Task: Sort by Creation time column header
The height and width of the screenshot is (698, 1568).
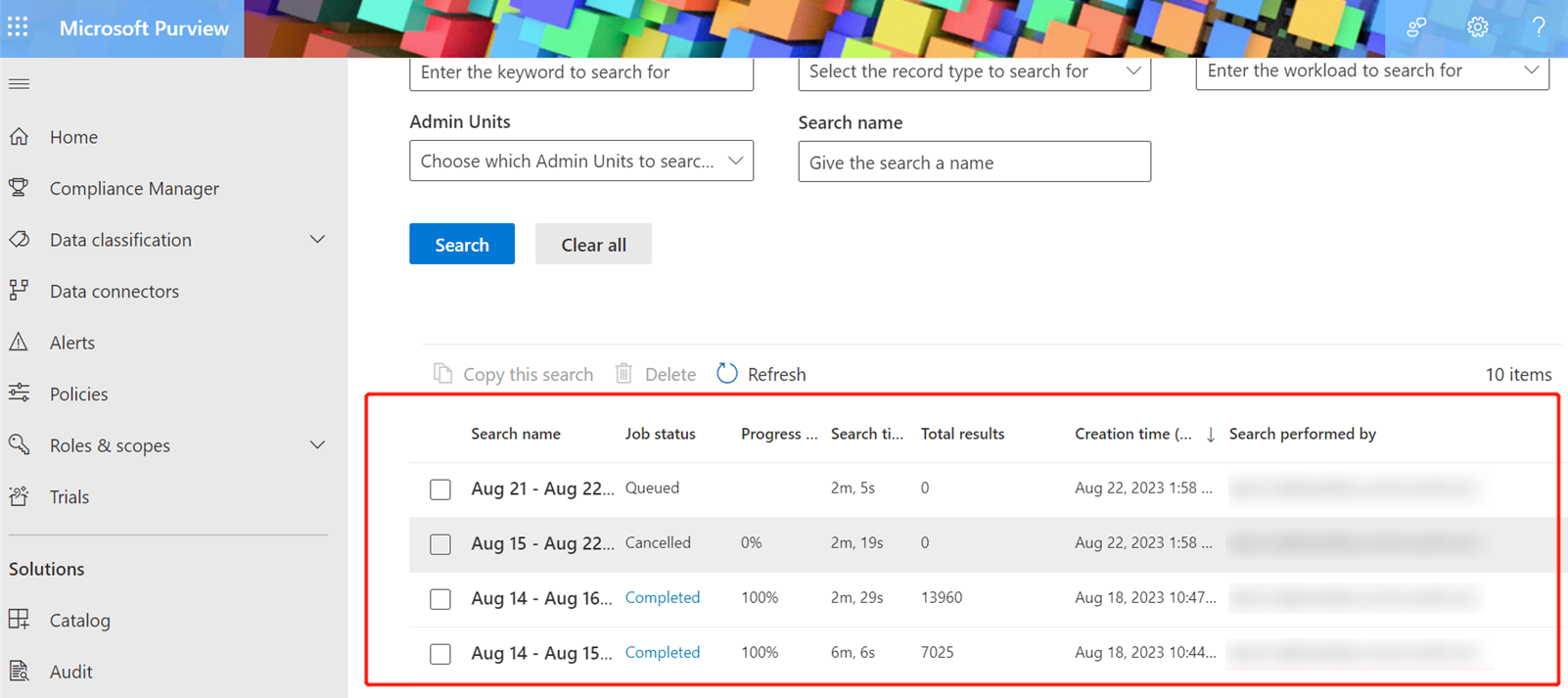Action: pyautogui.click(x=1132, y=434)
